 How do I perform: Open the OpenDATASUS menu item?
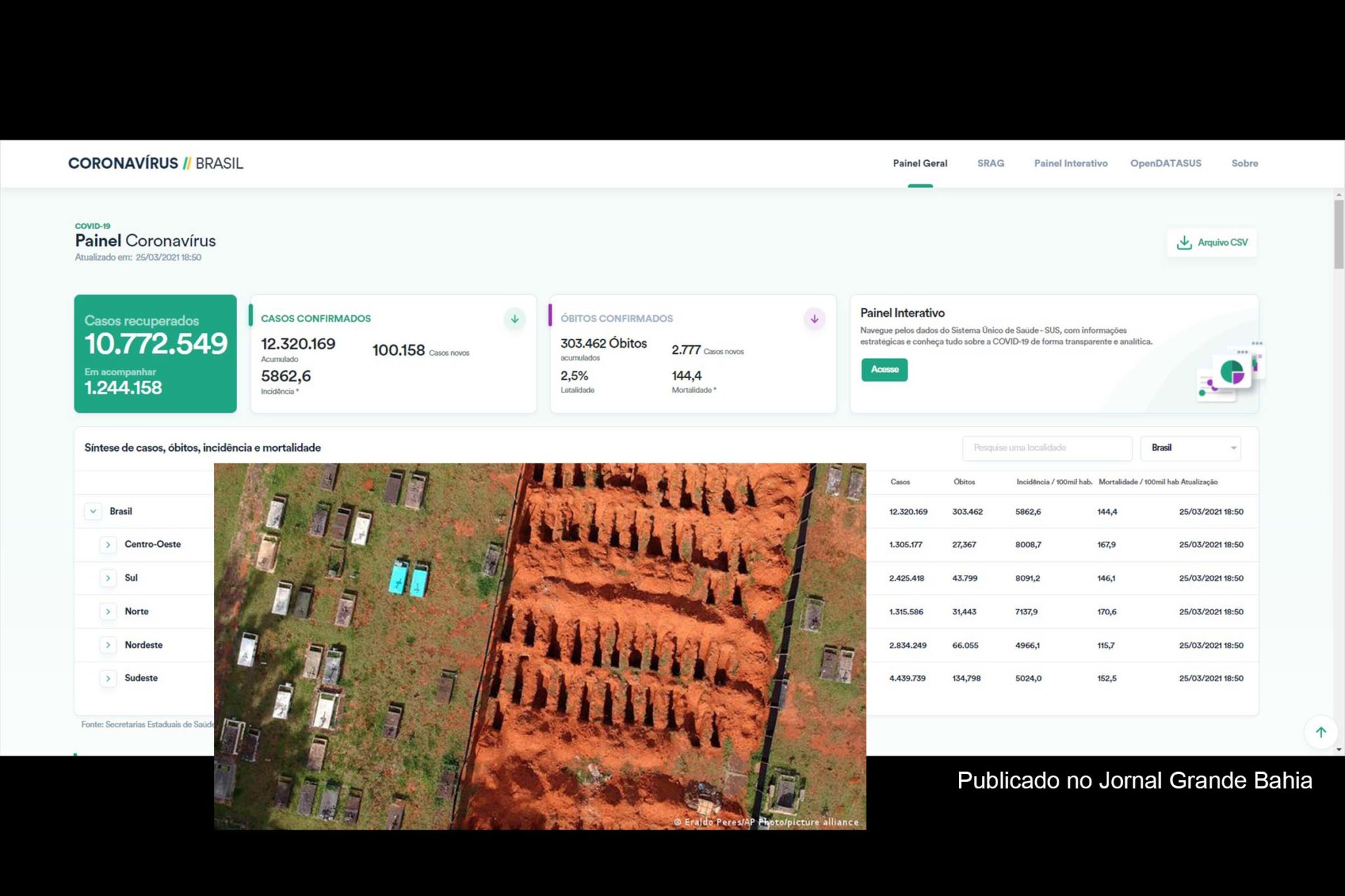pyautogui.click(x=1166, y=163)
